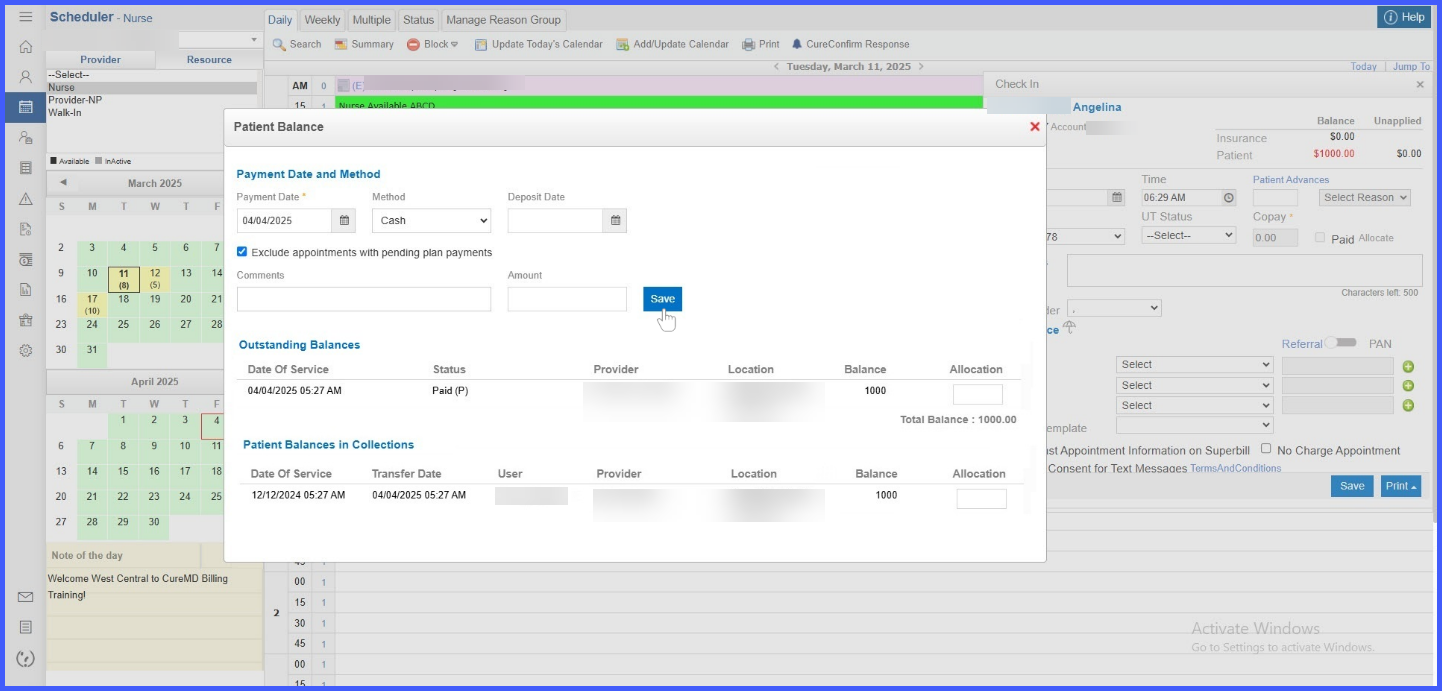Expand the Select Reason dropdown
The image size is (1442, 691).
1364,198
